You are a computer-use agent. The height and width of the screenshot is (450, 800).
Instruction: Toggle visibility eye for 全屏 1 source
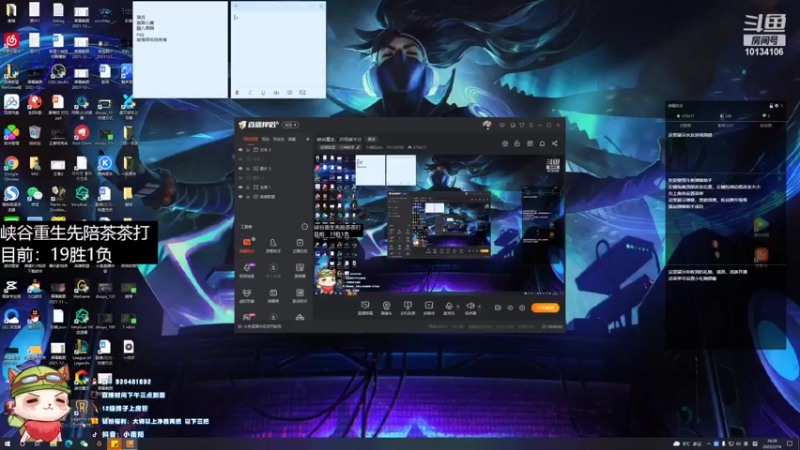coord(240,187)
